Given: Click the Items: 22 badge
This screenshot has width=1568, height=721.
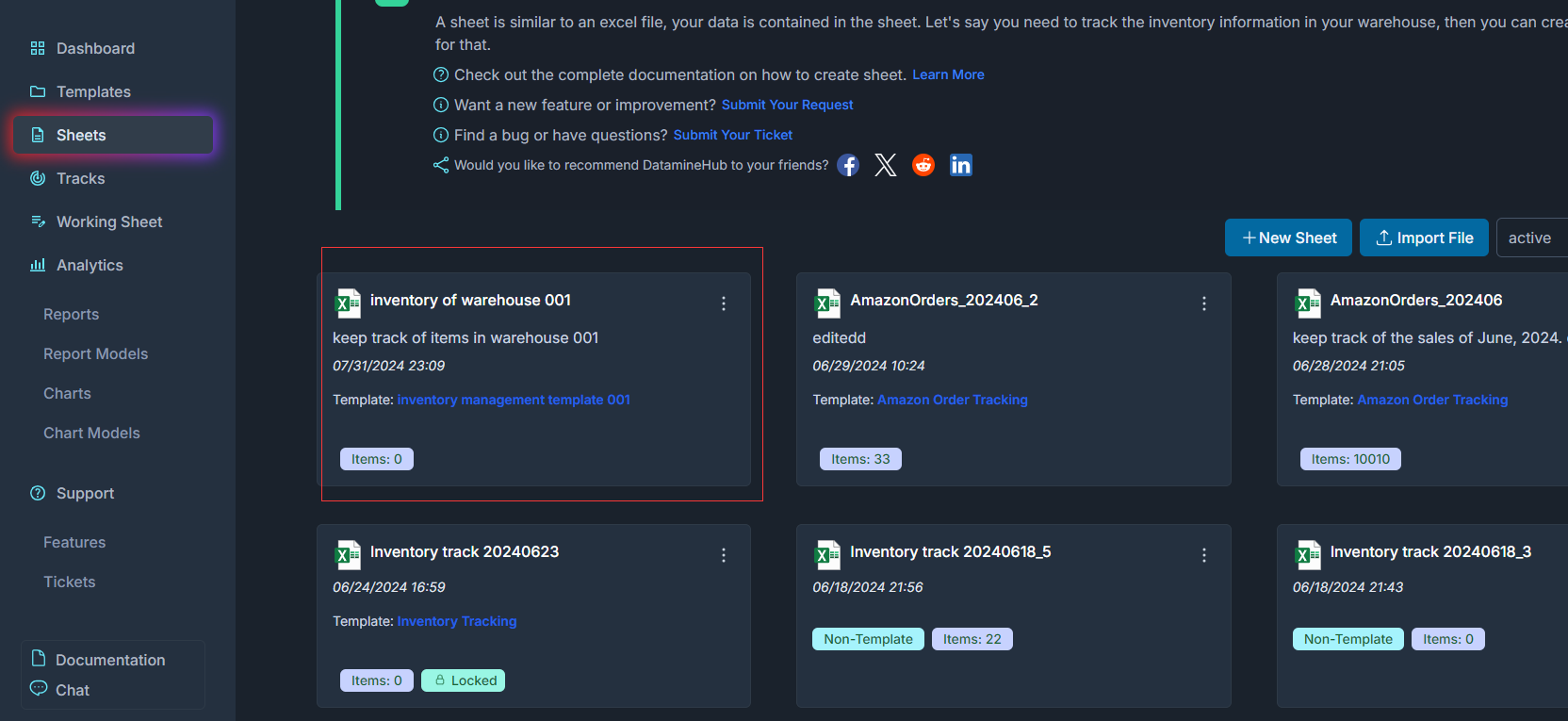Looking at the screenshot, I should (972, 639).
